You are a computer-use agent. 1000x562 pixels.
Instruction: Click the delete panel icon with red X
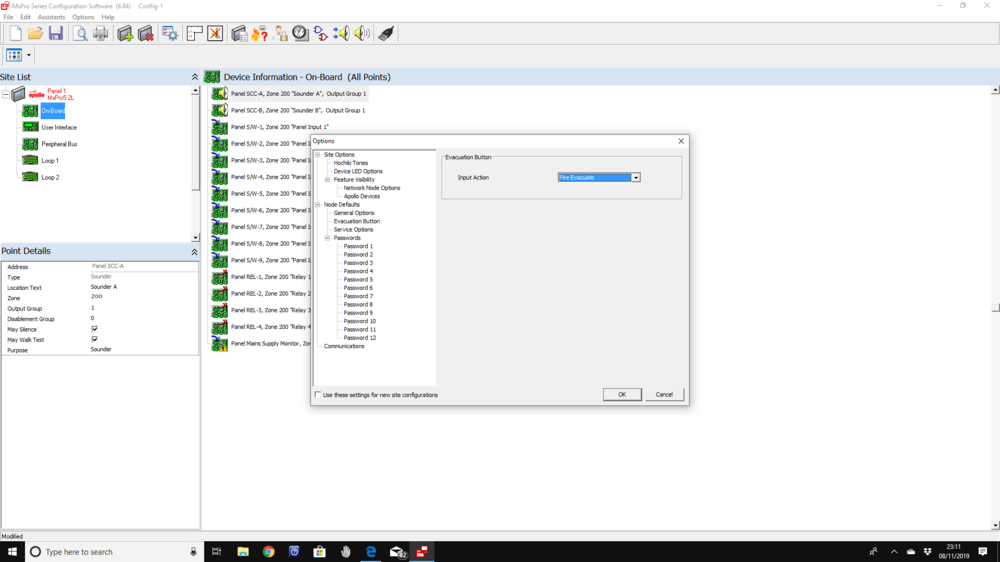point(146,34)
